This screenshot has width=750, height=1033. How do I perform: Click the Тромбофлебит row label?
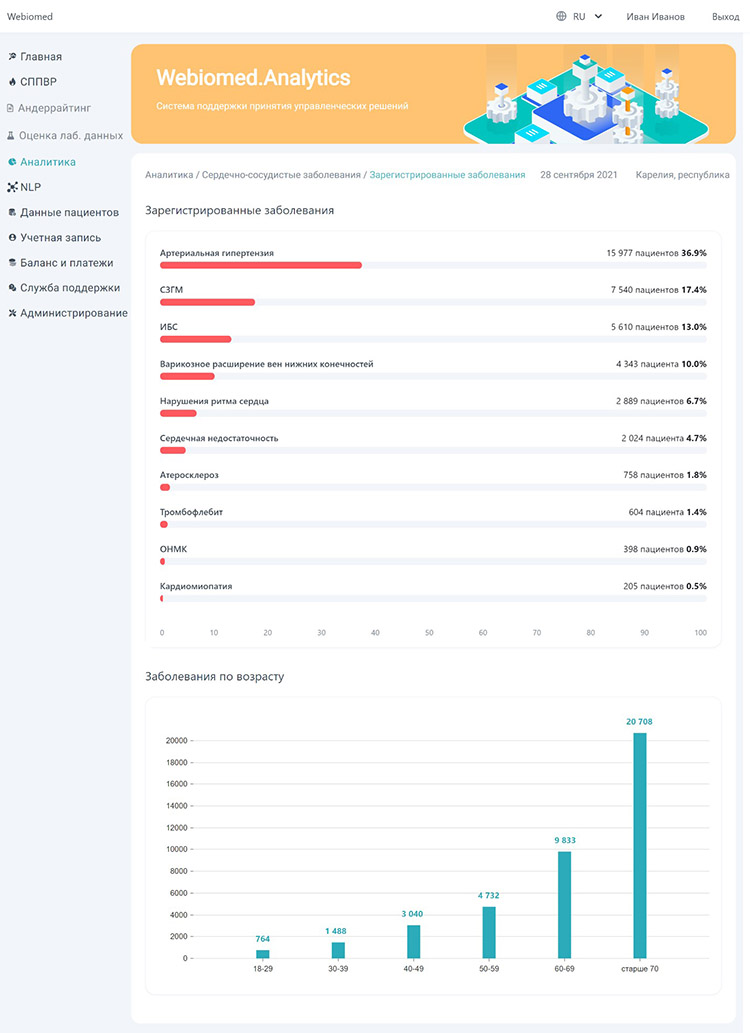(191, 512)
